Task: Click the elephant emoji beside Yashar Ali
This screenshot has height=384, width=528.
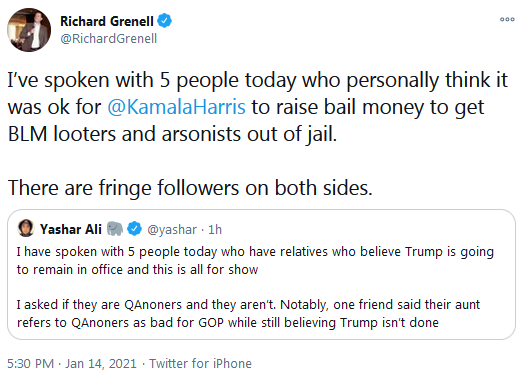Action: pos(115,229)
